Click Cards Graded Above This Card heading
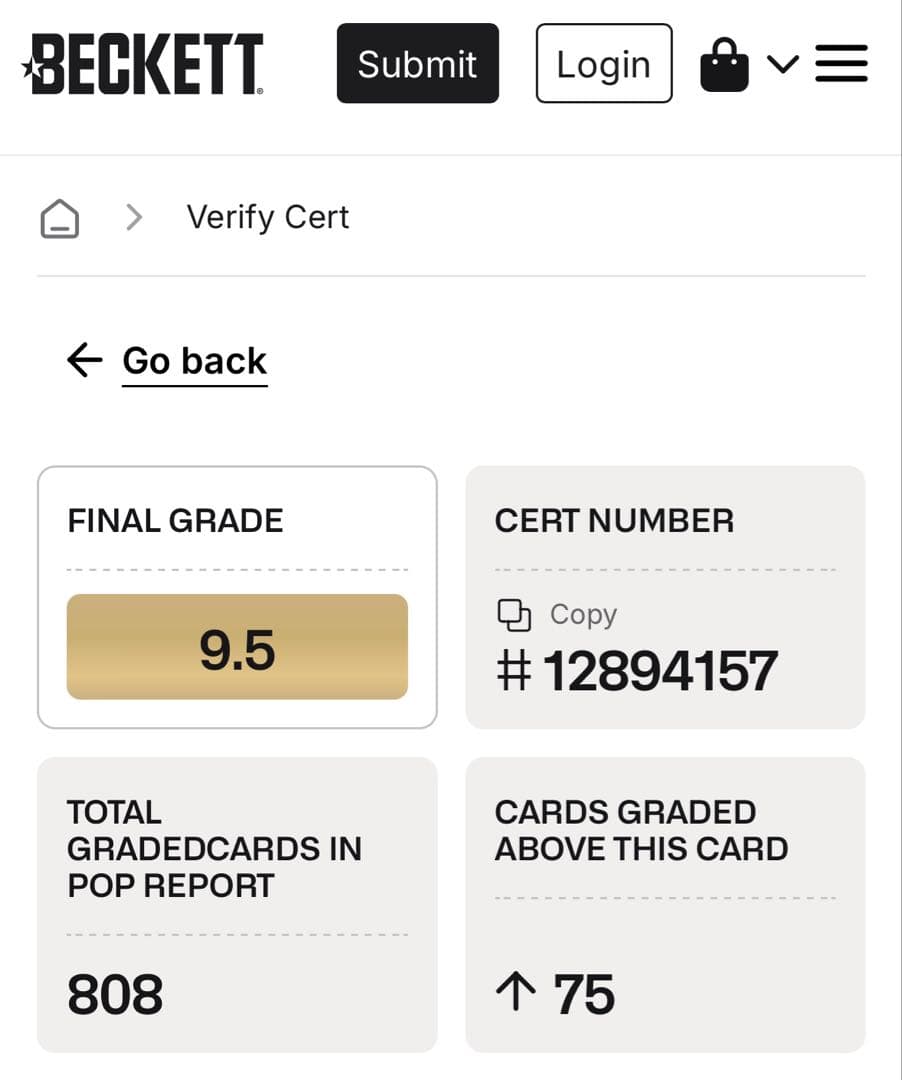902x1080 pixels. 641,830
